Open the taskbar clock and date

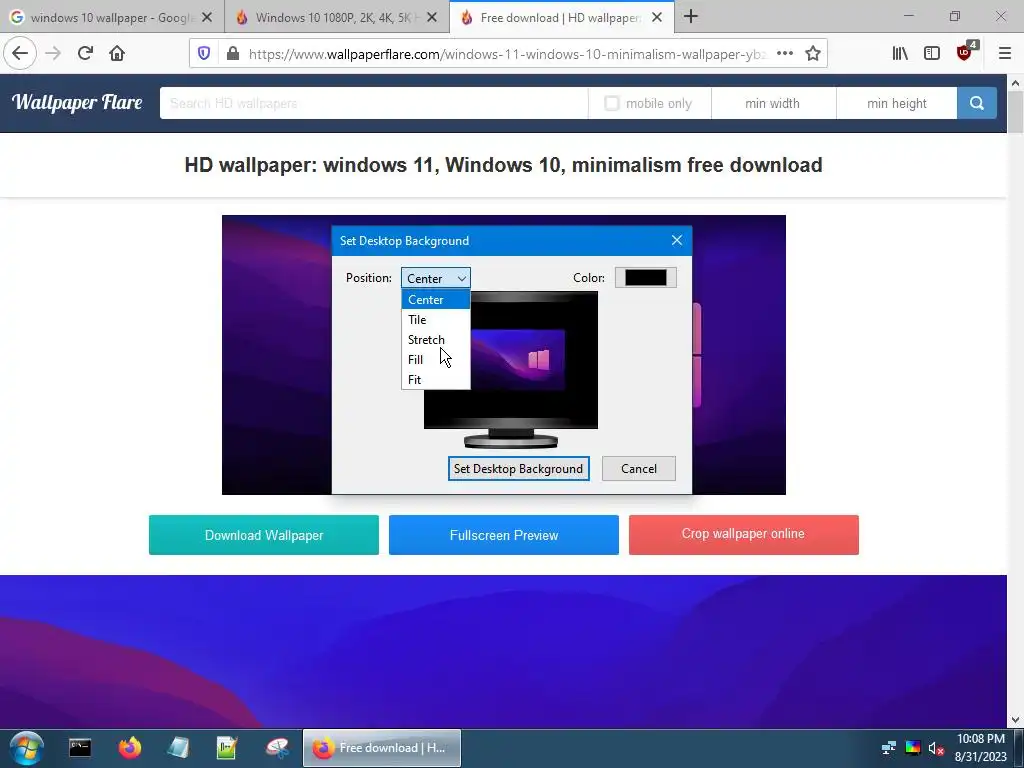point(980,748)
